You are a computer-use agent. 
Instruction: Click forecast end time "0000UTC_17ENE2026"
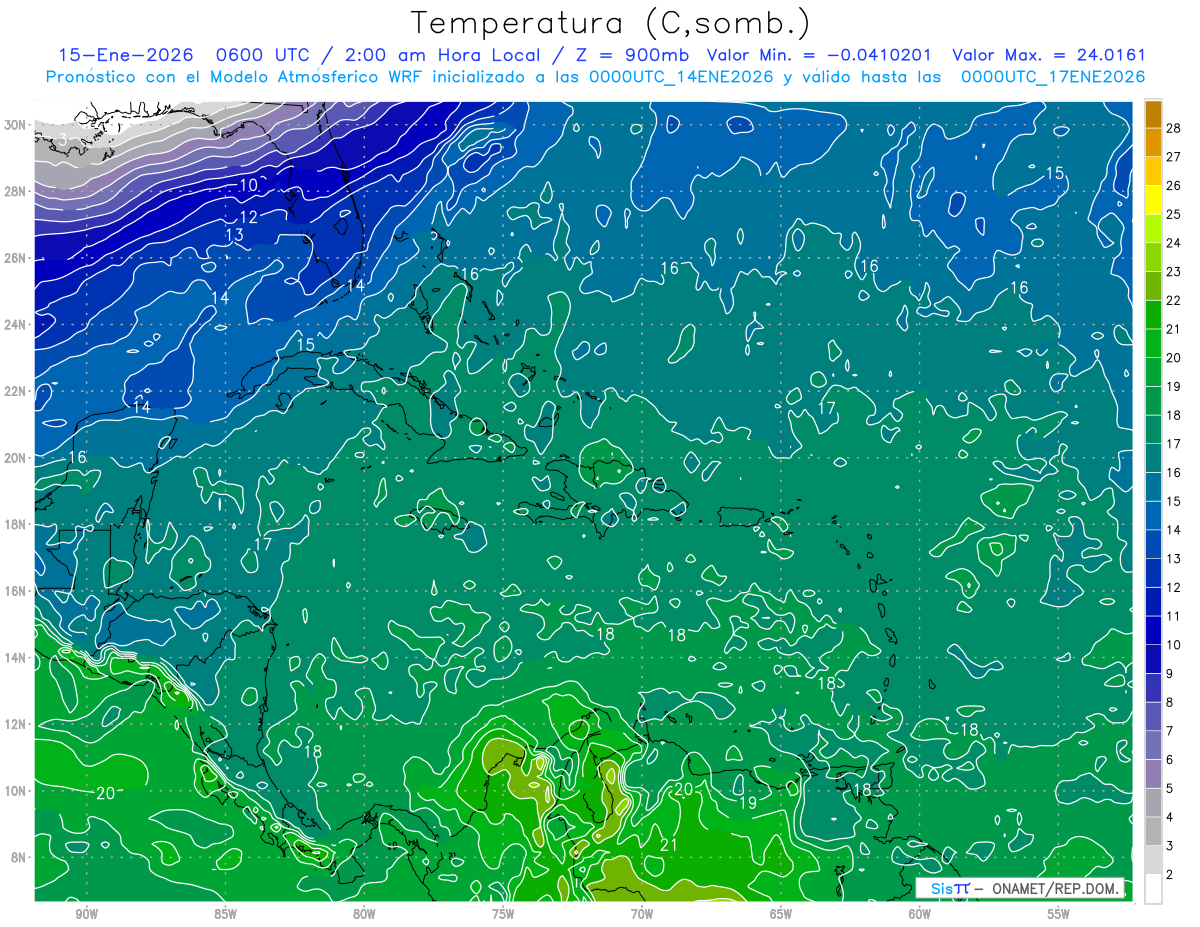tap(1053, 77)
